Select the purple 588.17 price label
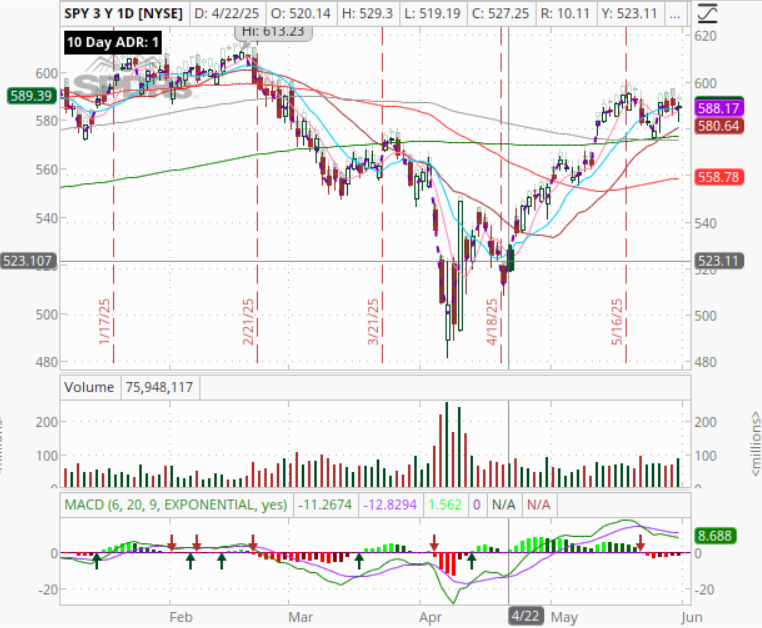Viewport: 762px width, 628px height. tap(718, 108)
